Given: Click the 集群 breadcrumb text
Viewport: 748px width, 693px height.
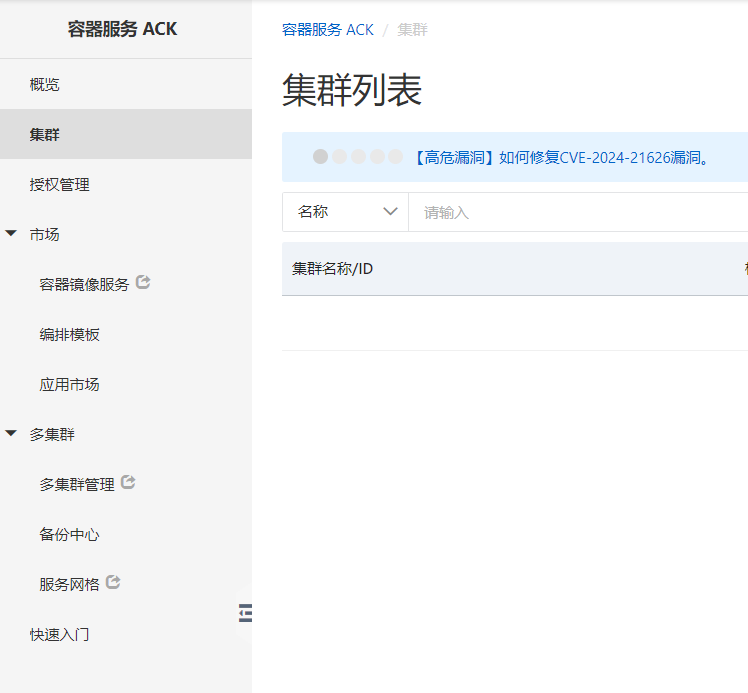Looking at the screenshot, I should 412,30.
